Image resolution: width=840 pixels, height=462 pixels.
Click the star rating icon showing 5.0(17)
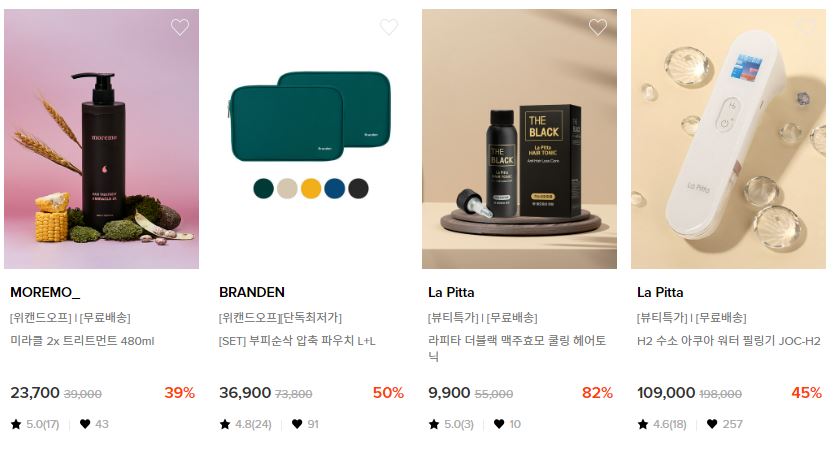(x=16, y=424)
